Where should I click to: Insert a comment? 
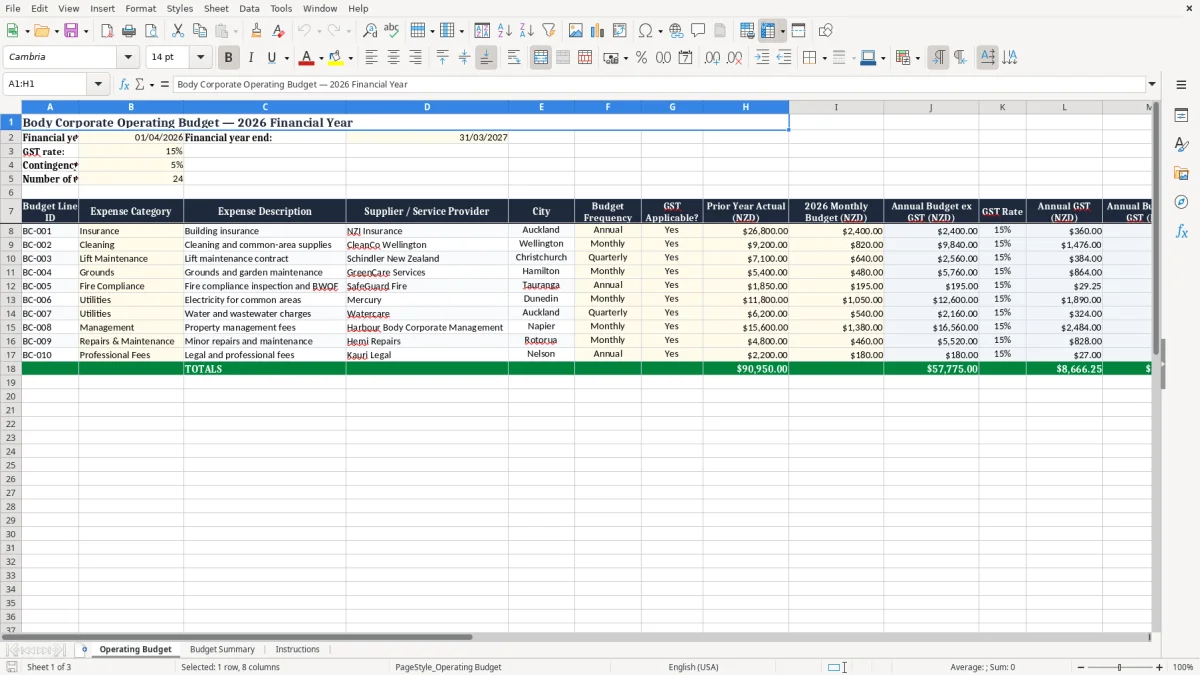pyautogui.click(x=698, y=31)
